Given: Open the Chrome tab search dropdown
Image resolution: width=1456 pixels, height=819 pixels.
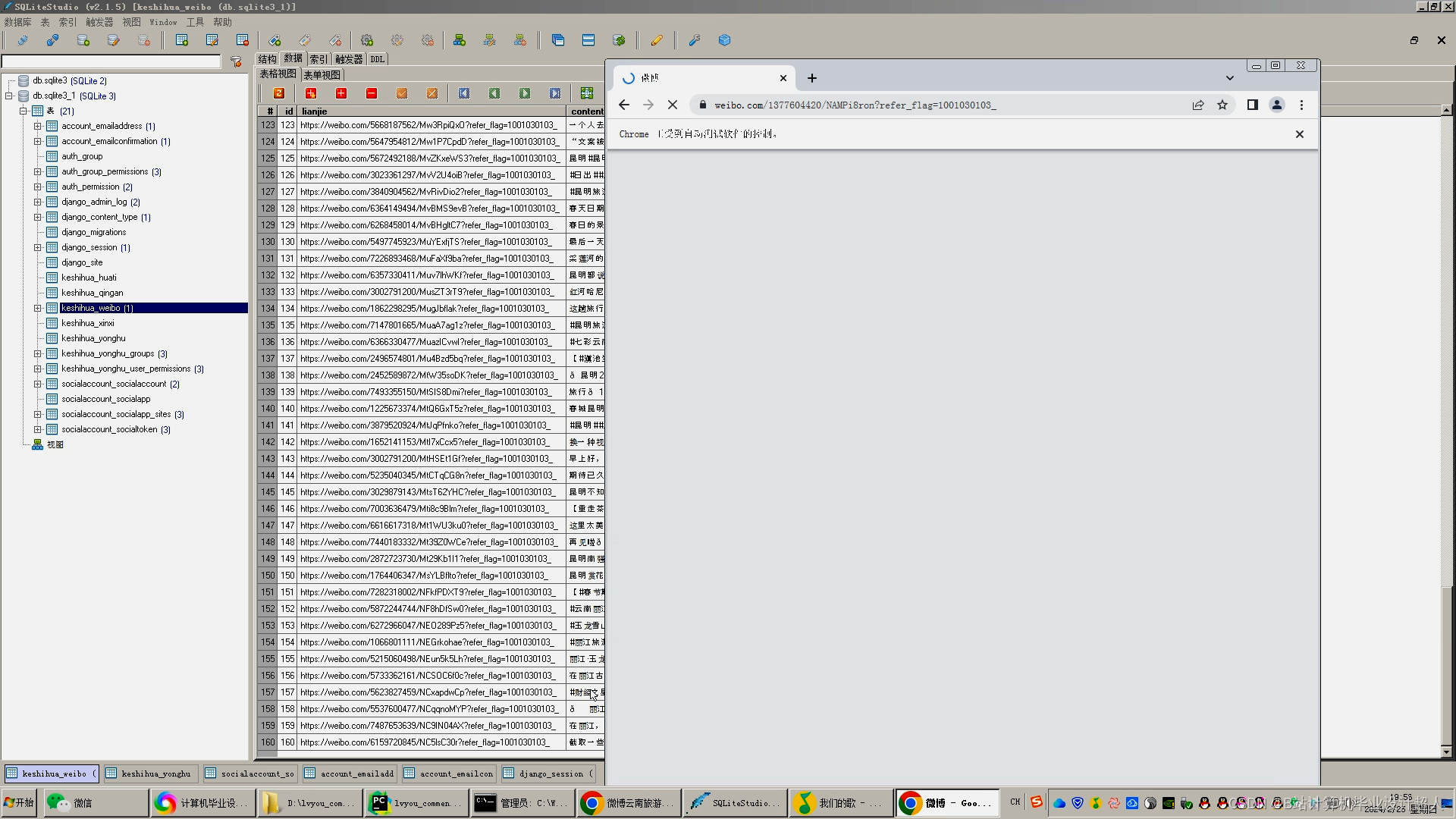Looking at the screenshot, I should [x=1230, y=78].
